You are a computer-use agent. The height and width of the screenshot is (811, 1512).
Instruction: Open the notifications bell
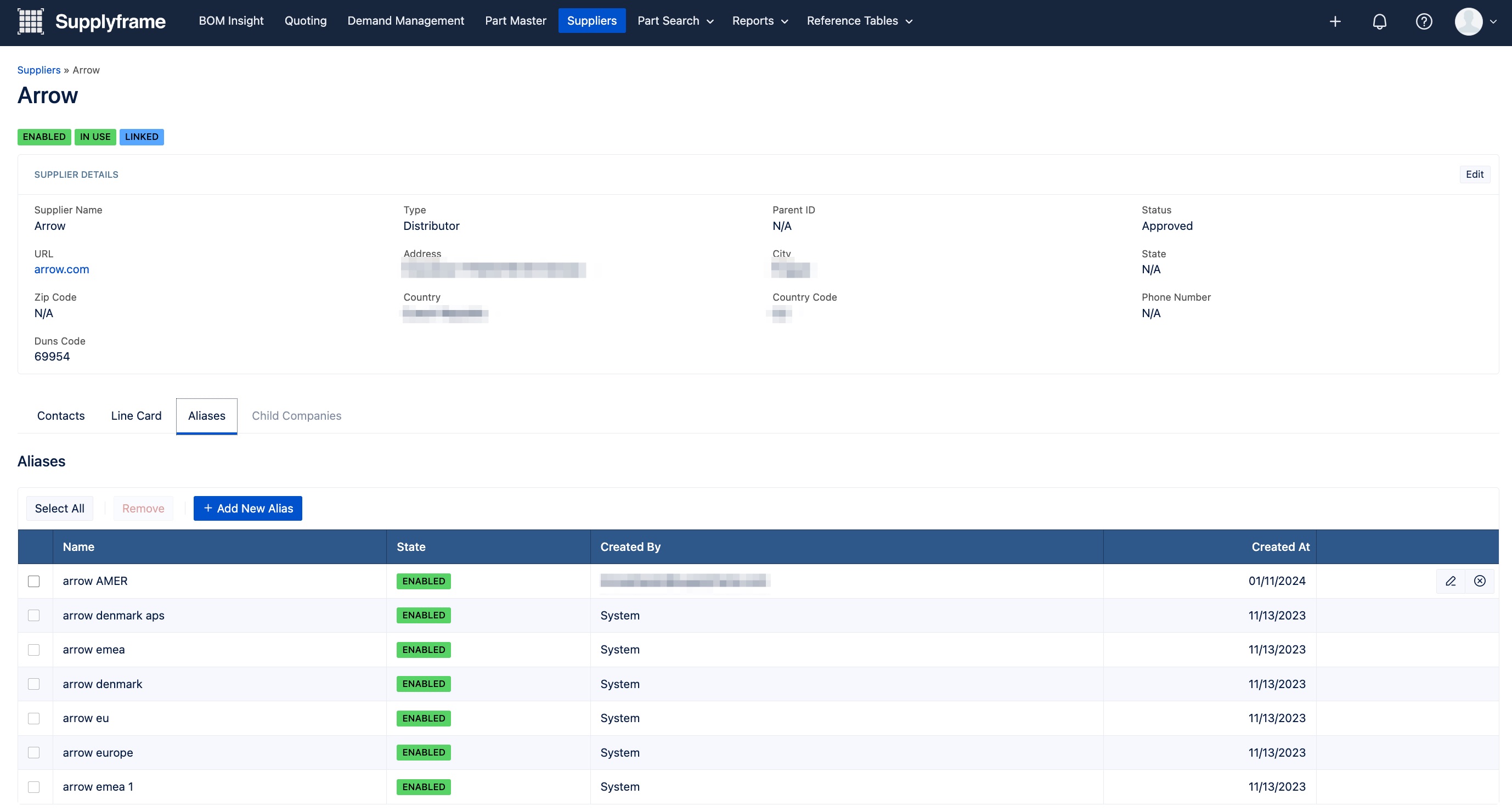coord(1379,22)
